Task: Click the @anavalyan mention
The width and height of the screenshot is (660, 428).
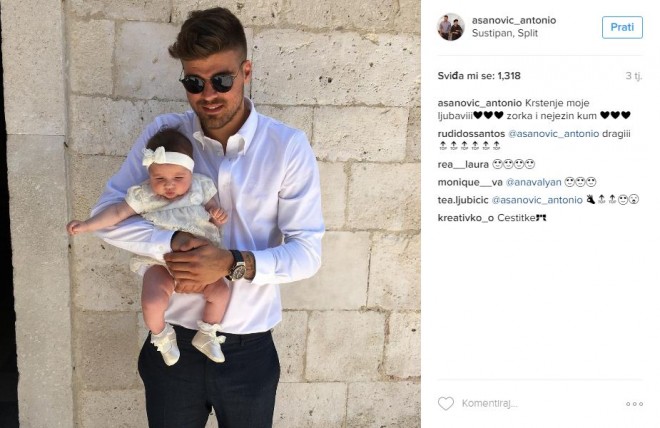Action: [x=533, y=182]
